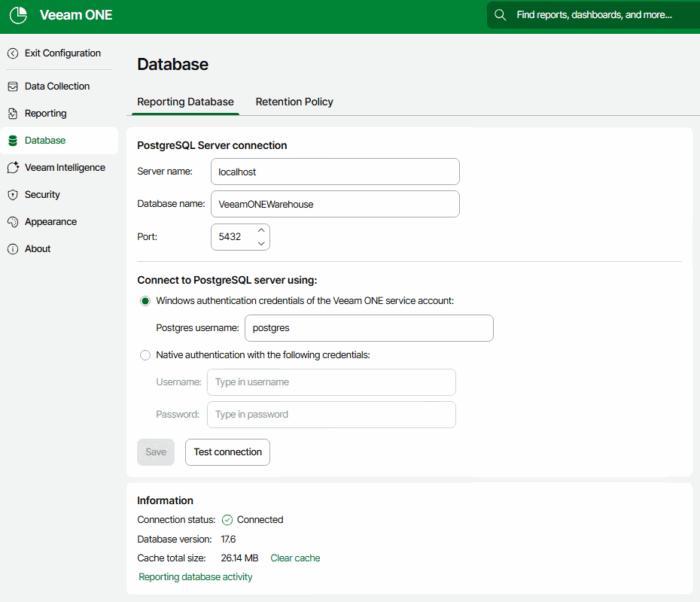Select the Database sidebar item
The height and width of the screenshot is (602, 700).
pos(58,141)
